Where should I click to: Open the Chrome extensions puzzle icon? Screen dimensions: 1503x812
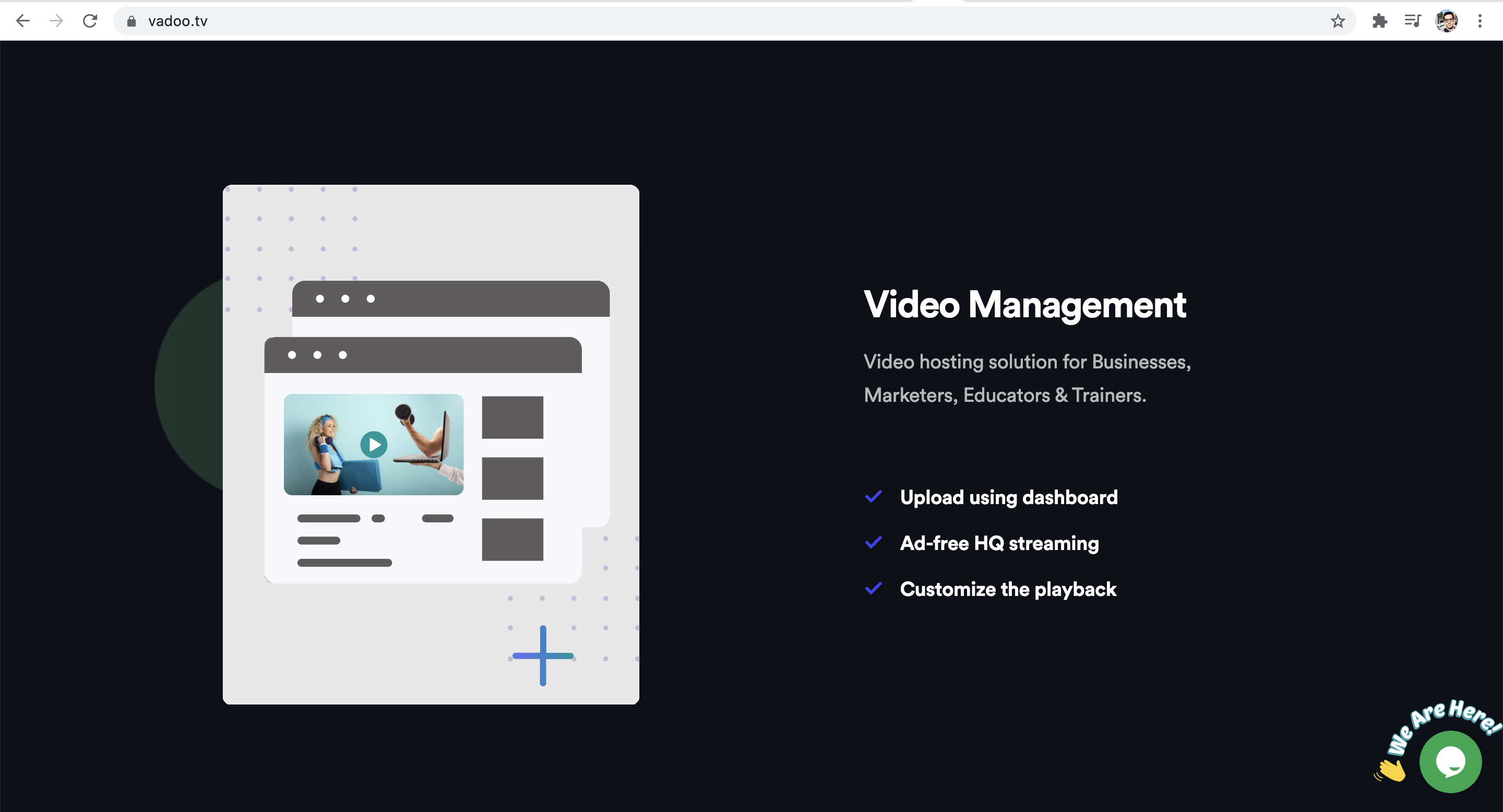click(x=1380, y=20)
